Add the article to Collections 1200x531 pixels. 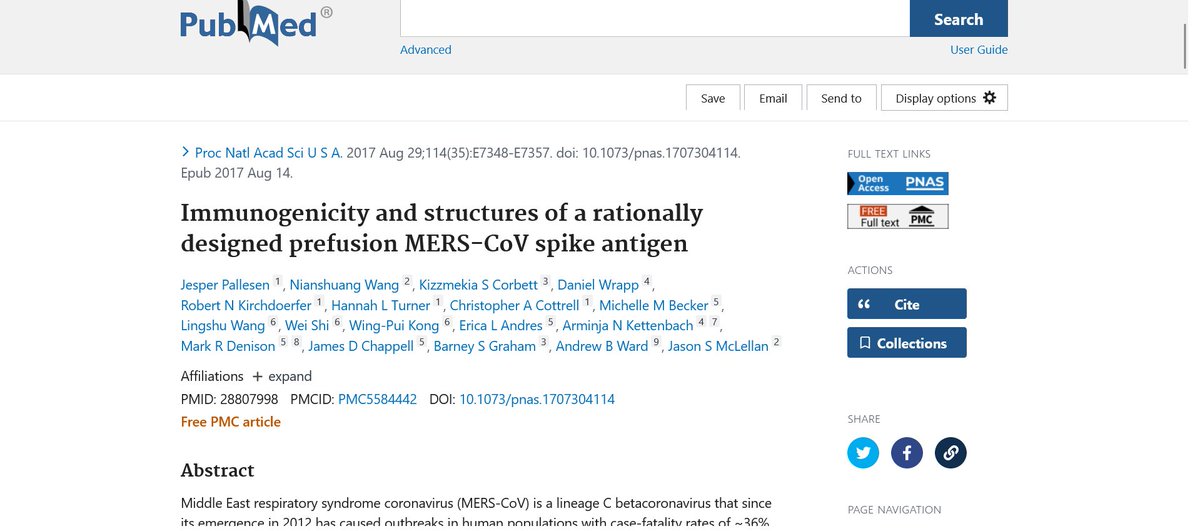906,343
